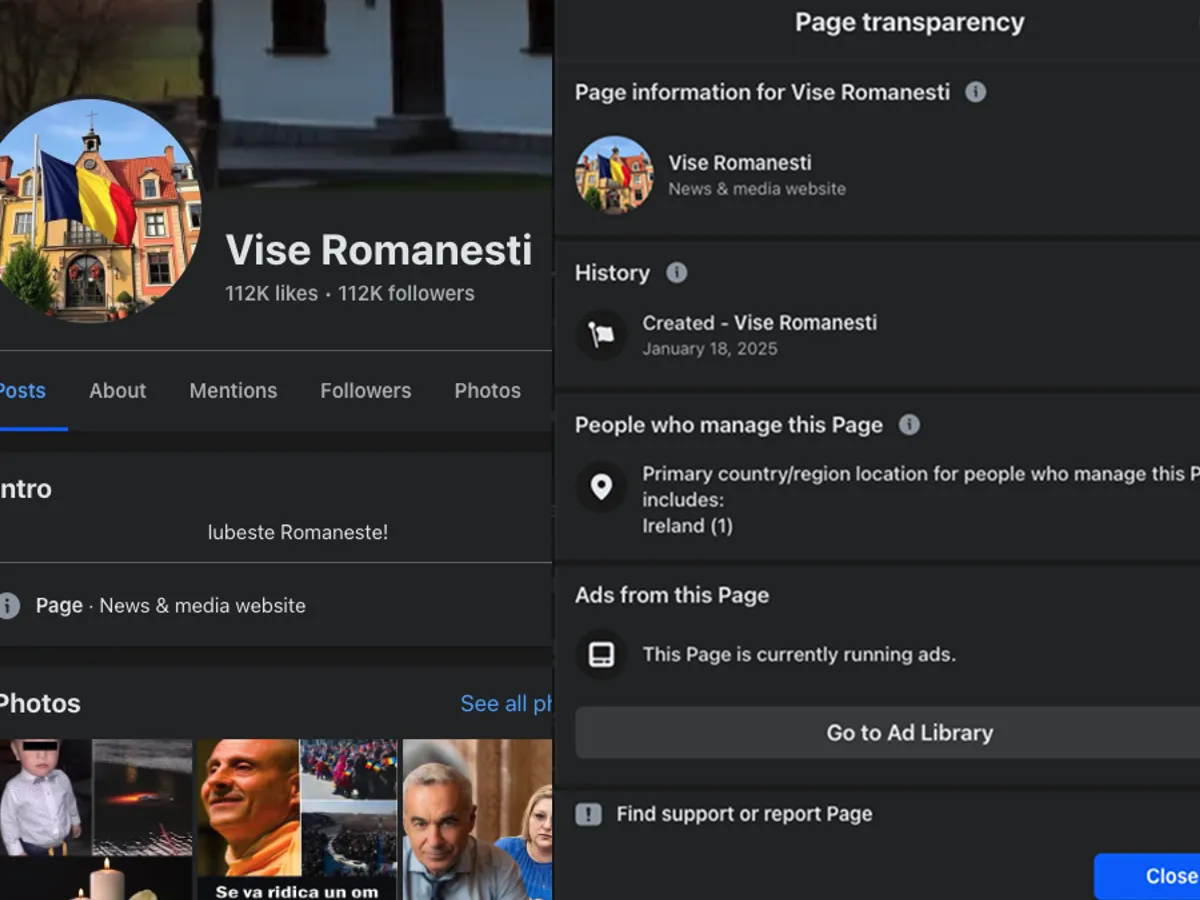Click Find support or report Page
The width and height of the screenshot is (1200, 900).
[744, 814]
